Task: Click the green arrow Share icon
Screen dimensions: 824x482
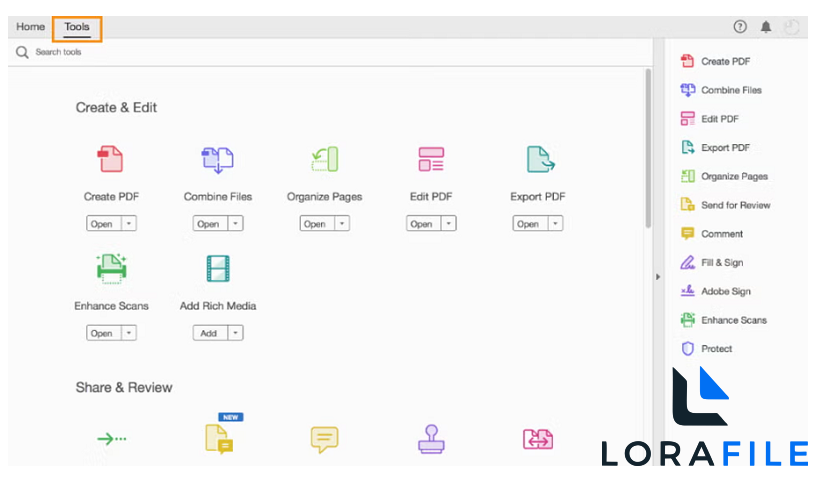Action: point(111,438)
